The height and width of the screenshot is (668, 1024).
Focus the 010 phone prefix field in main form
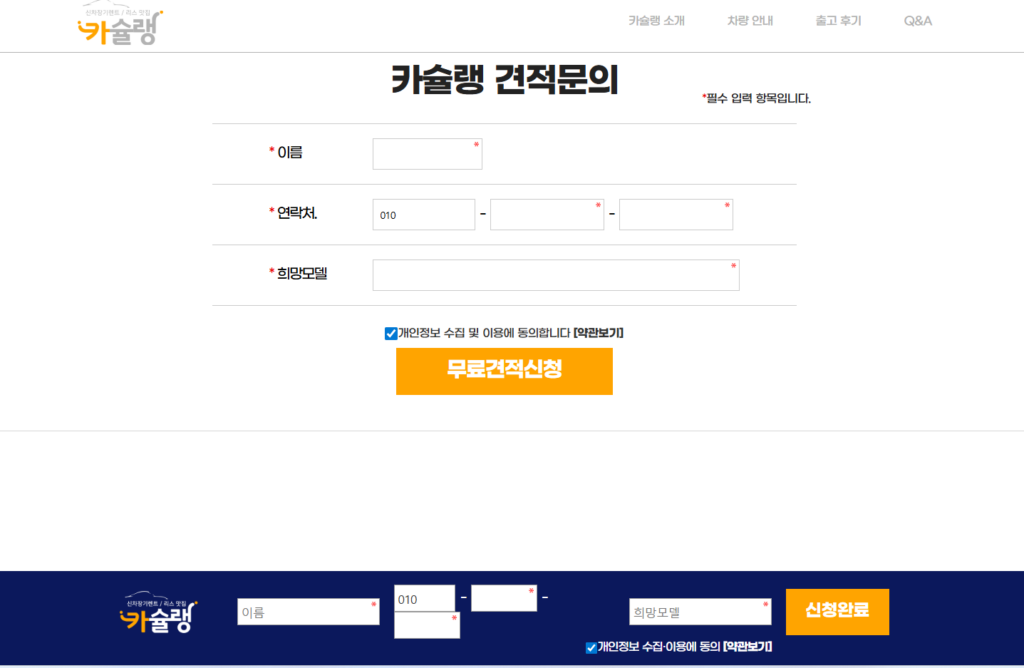click(x=423, y=215)
